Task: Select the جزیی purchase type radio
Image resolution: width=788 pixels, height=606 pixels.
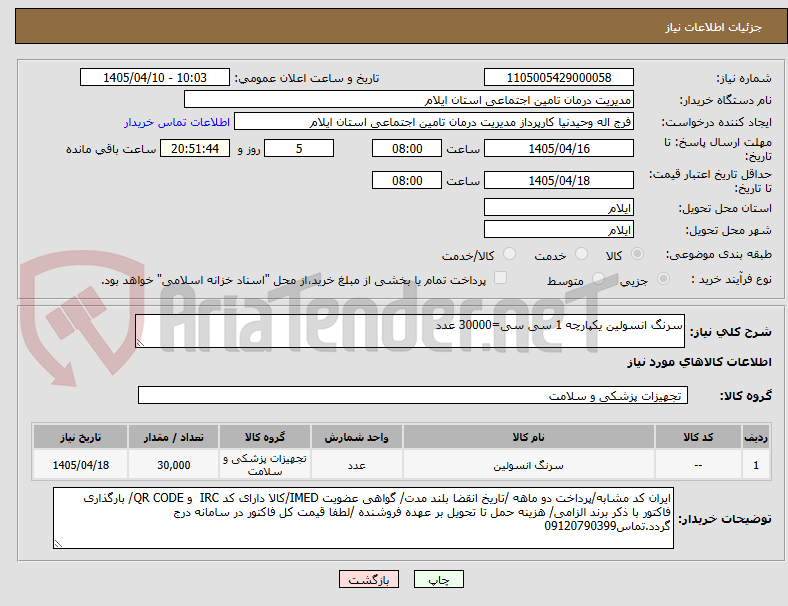Action: coord(663,279)
